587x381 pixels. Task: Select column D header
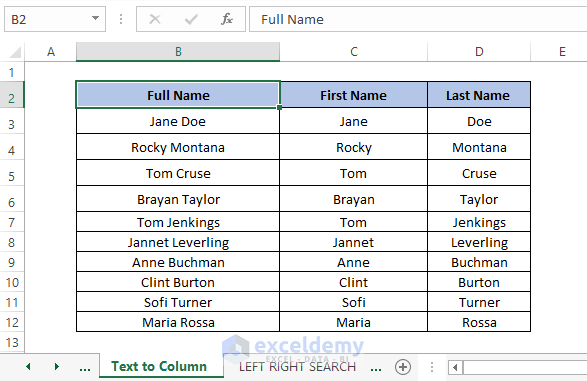point(479,52)
